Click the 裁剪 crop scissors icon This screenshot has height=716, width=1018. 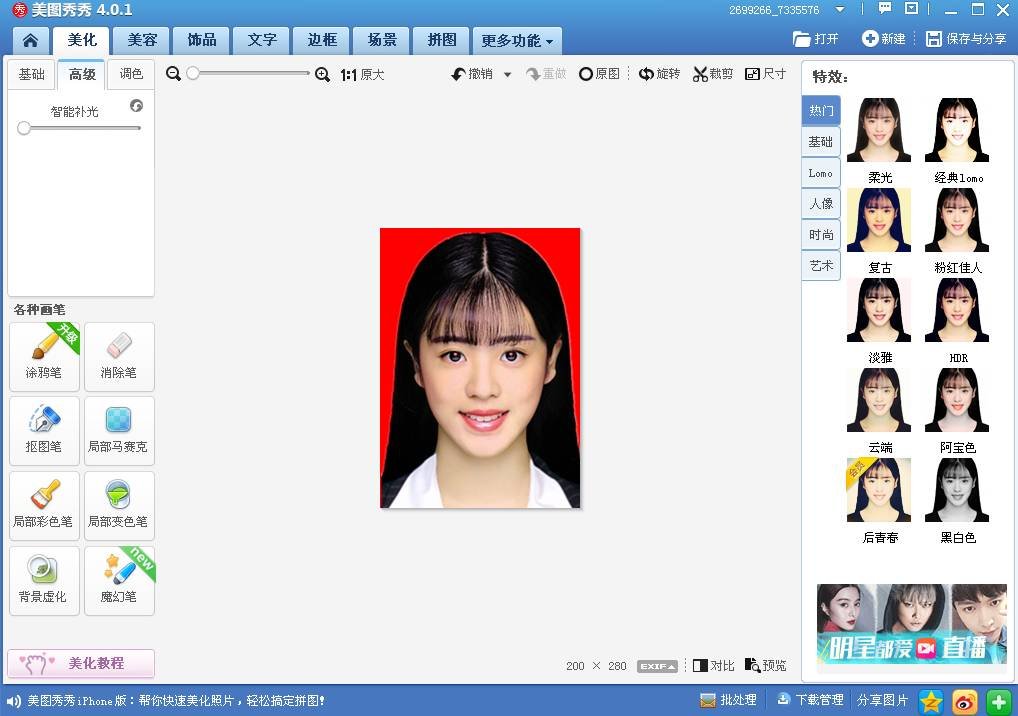701,74
